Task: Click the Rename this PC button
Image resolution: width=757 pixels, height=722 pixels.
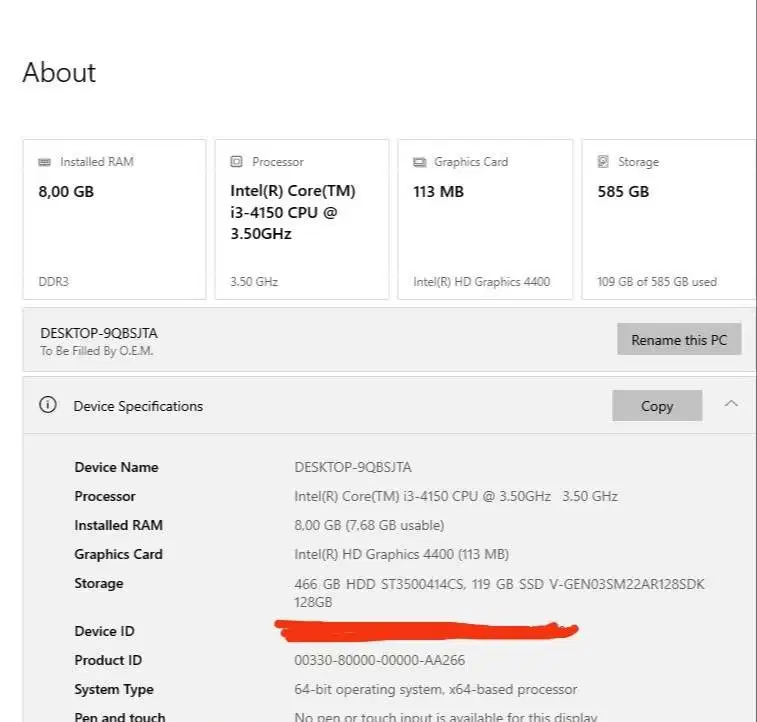Action: click(x=679, y=339)
